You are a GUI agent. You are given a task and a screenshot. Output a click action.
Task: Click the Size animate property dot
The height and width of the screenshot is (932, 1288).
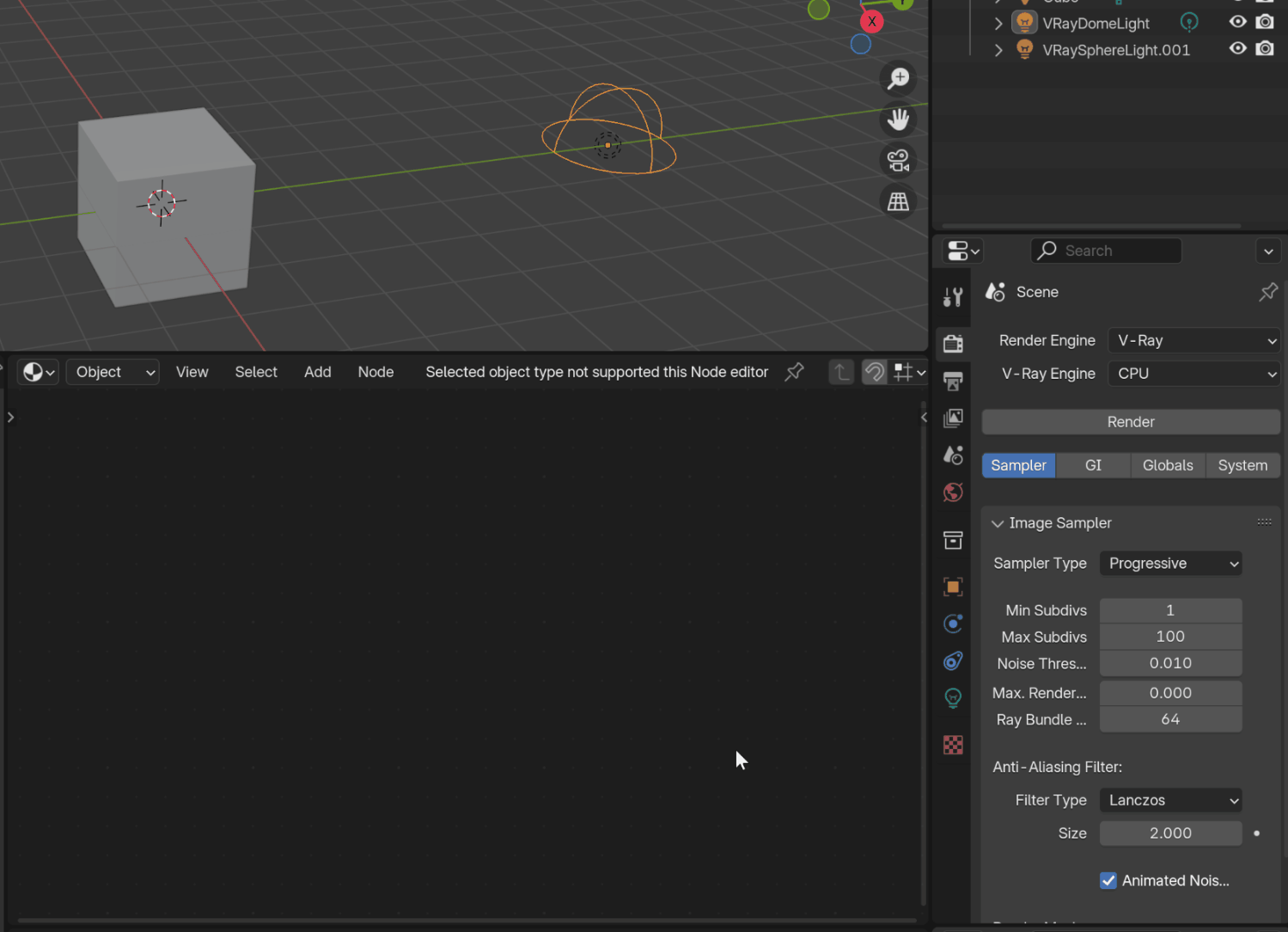coord(1256,833)
